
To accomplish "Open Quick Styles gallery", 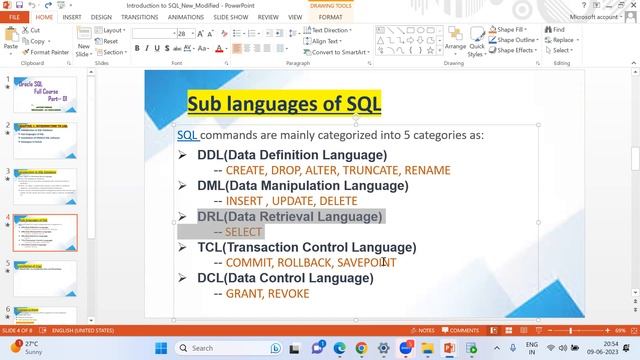I will coord(476,42).
